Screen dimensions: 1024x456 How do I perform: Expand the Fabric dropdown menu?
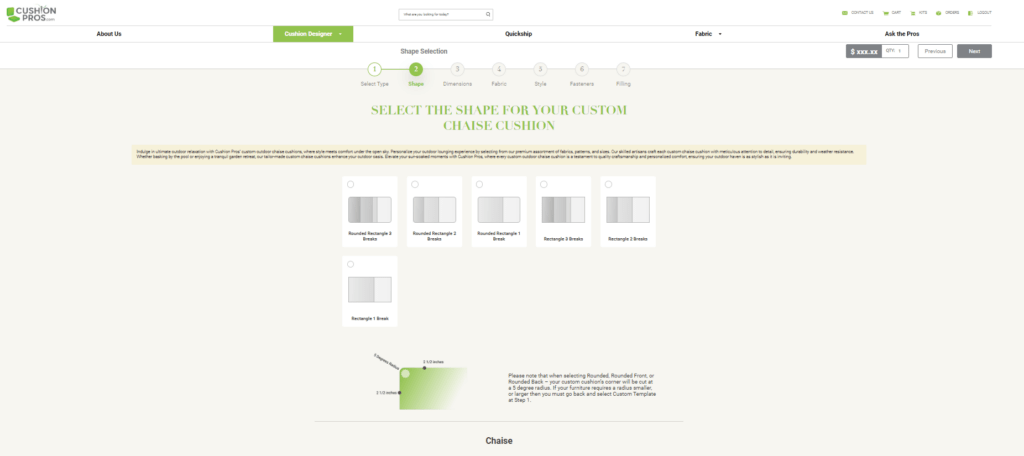pyautogui.click(x=708, y=34)
